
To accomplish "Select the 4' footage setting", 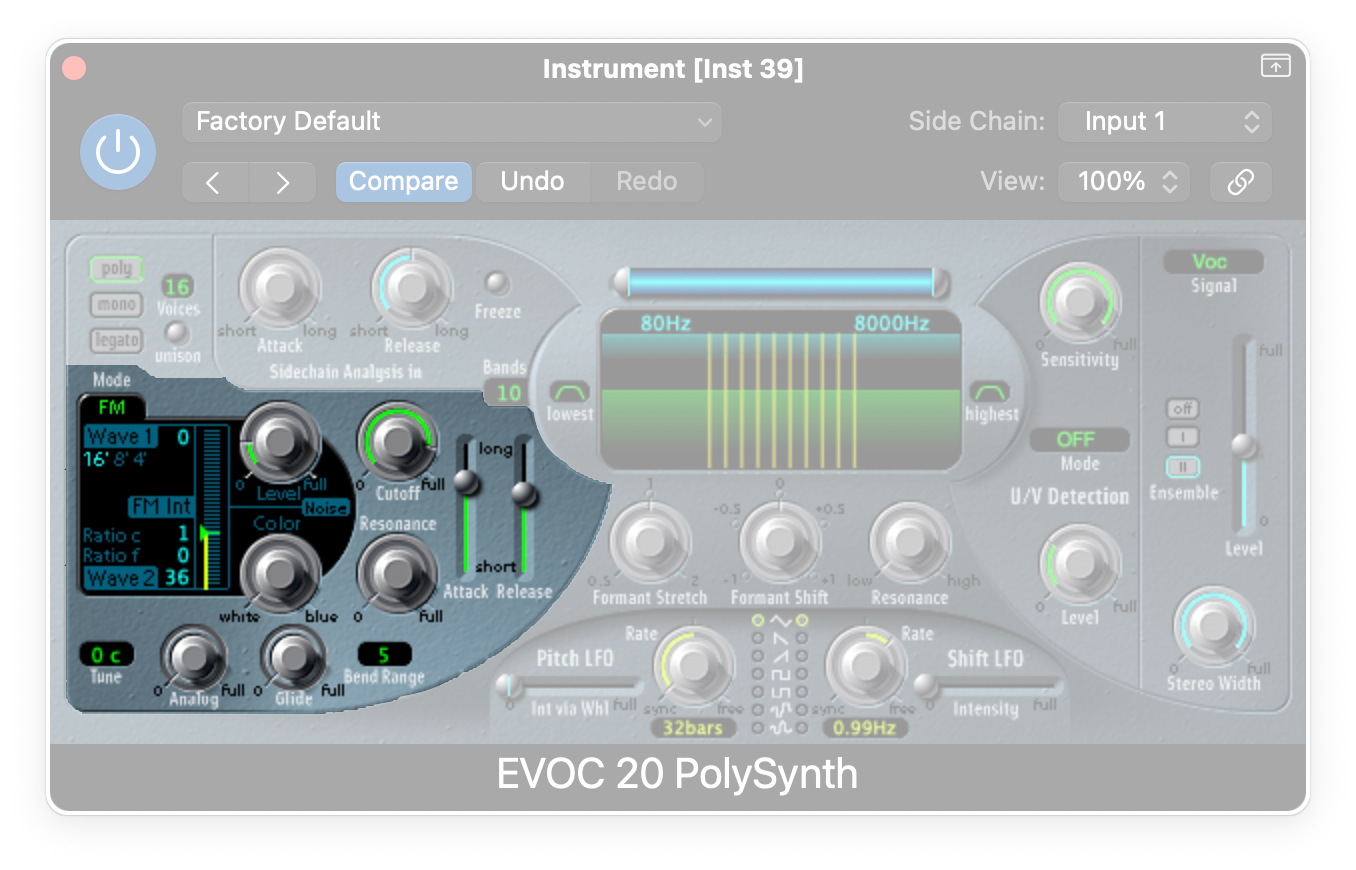I will pos(140,460).
